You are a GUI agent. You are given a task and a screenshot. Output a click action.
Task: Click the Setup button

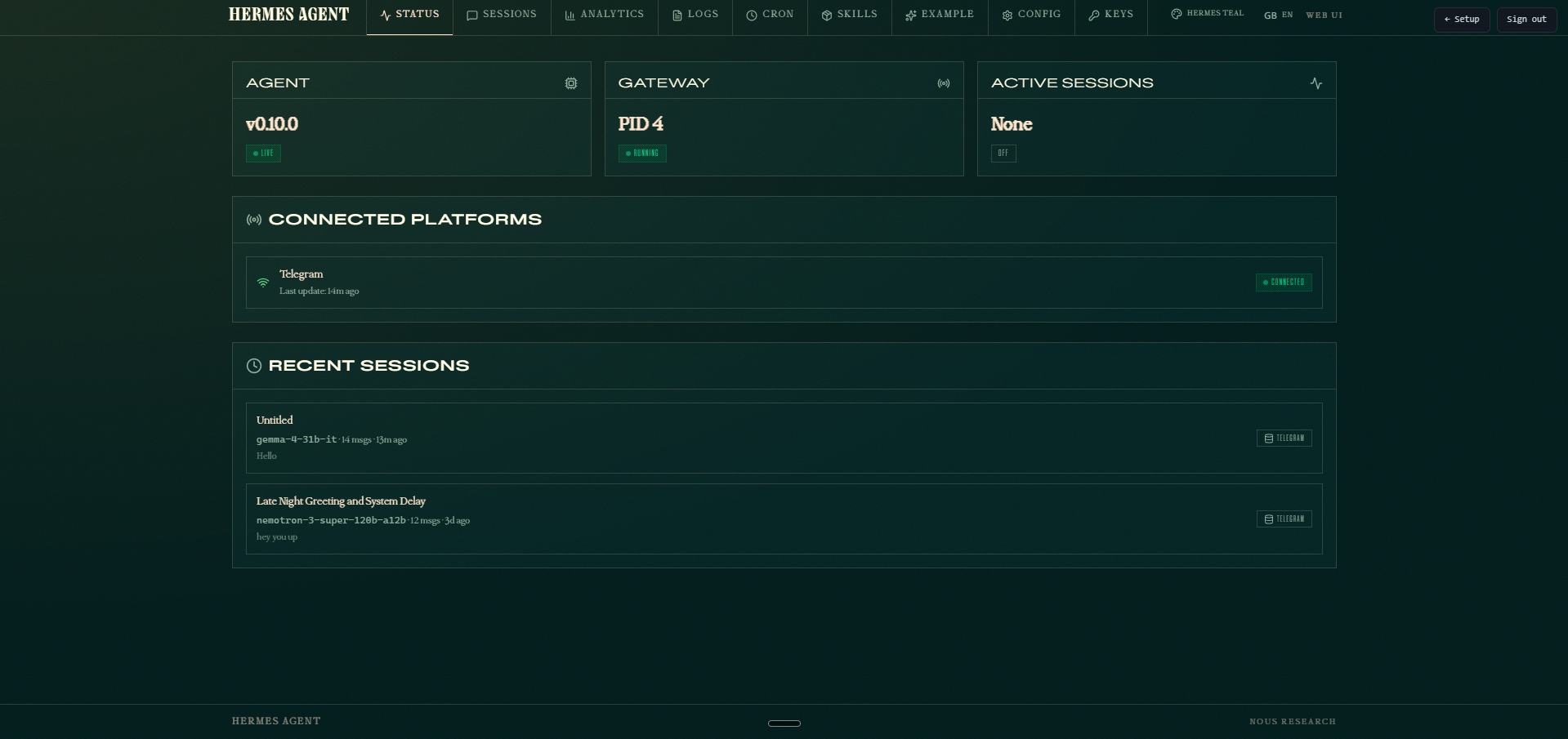point(1461,19)
